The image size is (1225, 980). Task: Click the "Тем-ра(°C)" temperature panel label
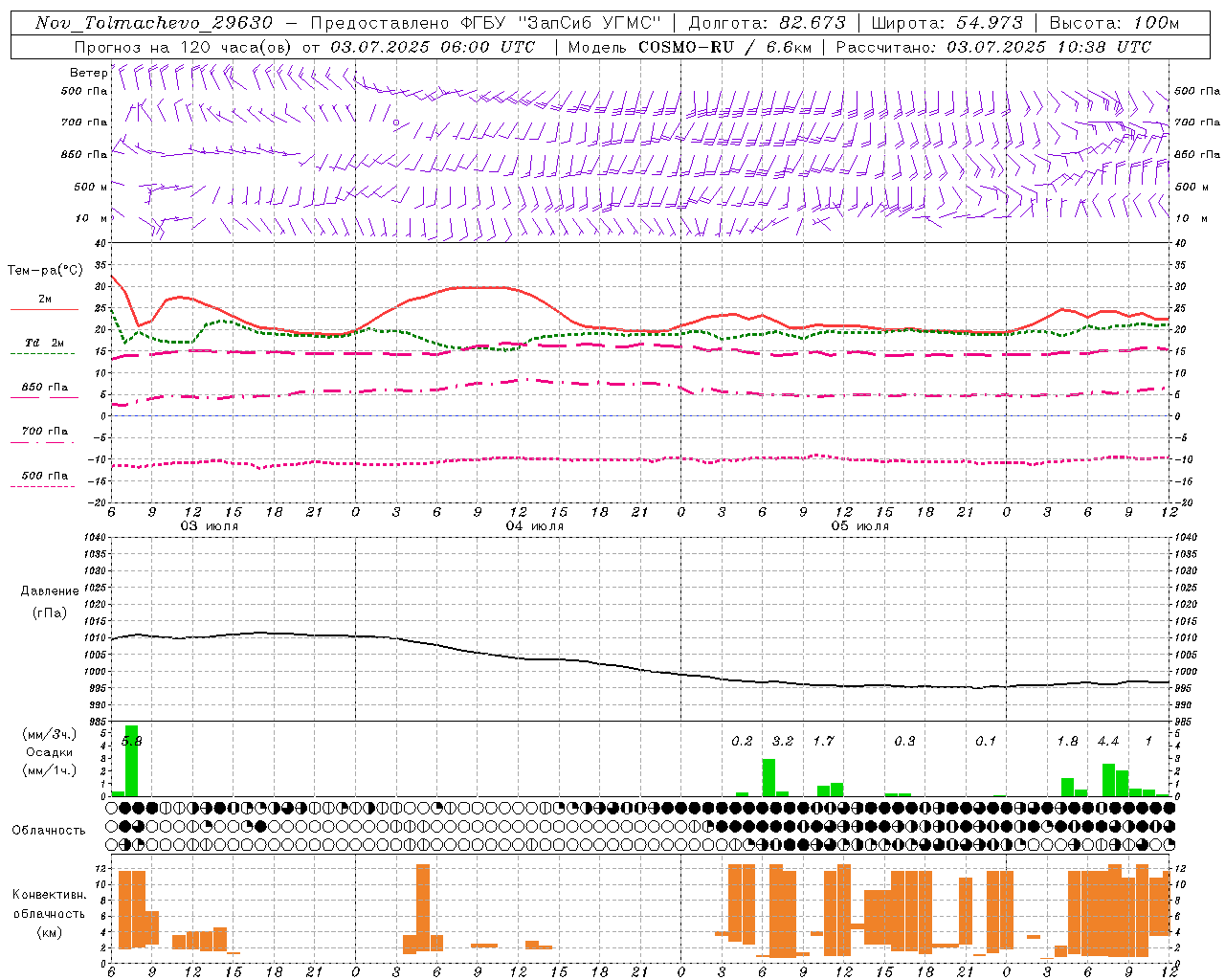(x=45, y=271)
